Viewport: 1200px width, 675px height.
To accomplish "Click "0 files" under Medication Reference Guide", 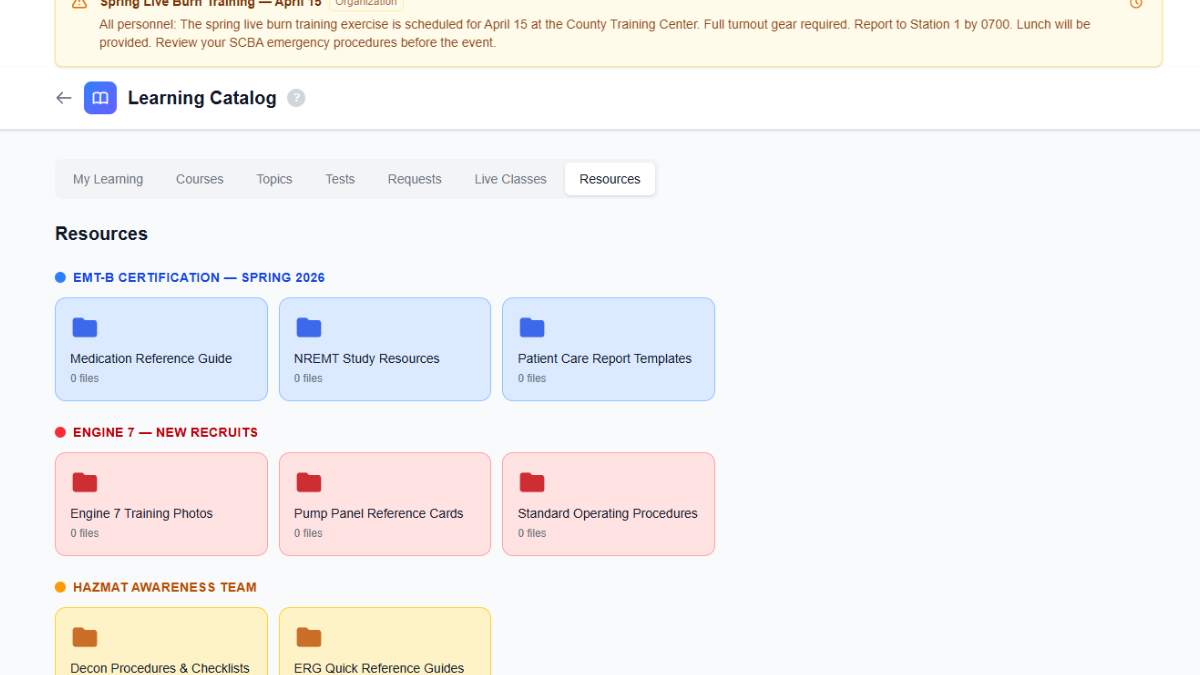I will point(84,379).
